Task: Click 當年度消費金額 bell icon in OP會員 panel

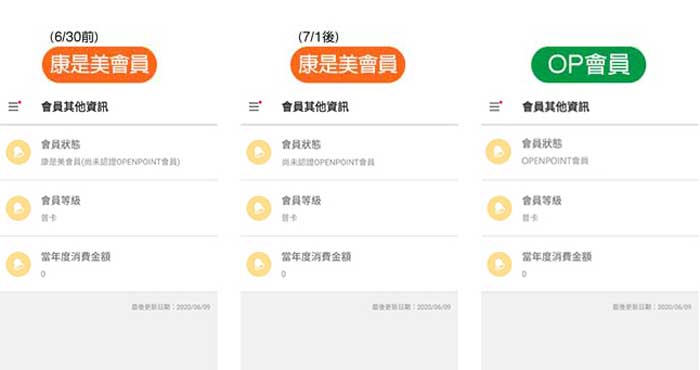Action: (x=499, y=264)
